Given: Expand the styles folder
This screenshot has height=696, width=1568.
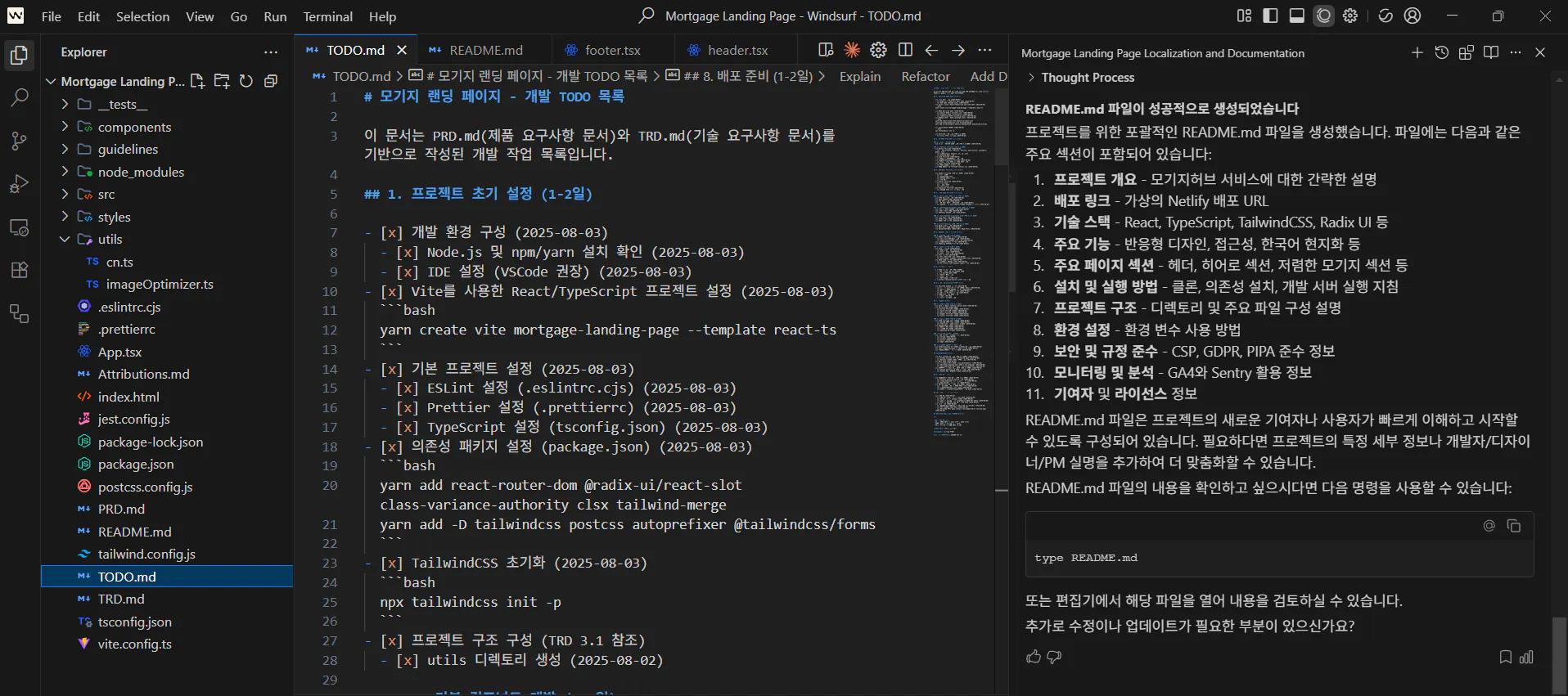Looking at the screenshot, I should pyautogui.click(x=65, y=217).
